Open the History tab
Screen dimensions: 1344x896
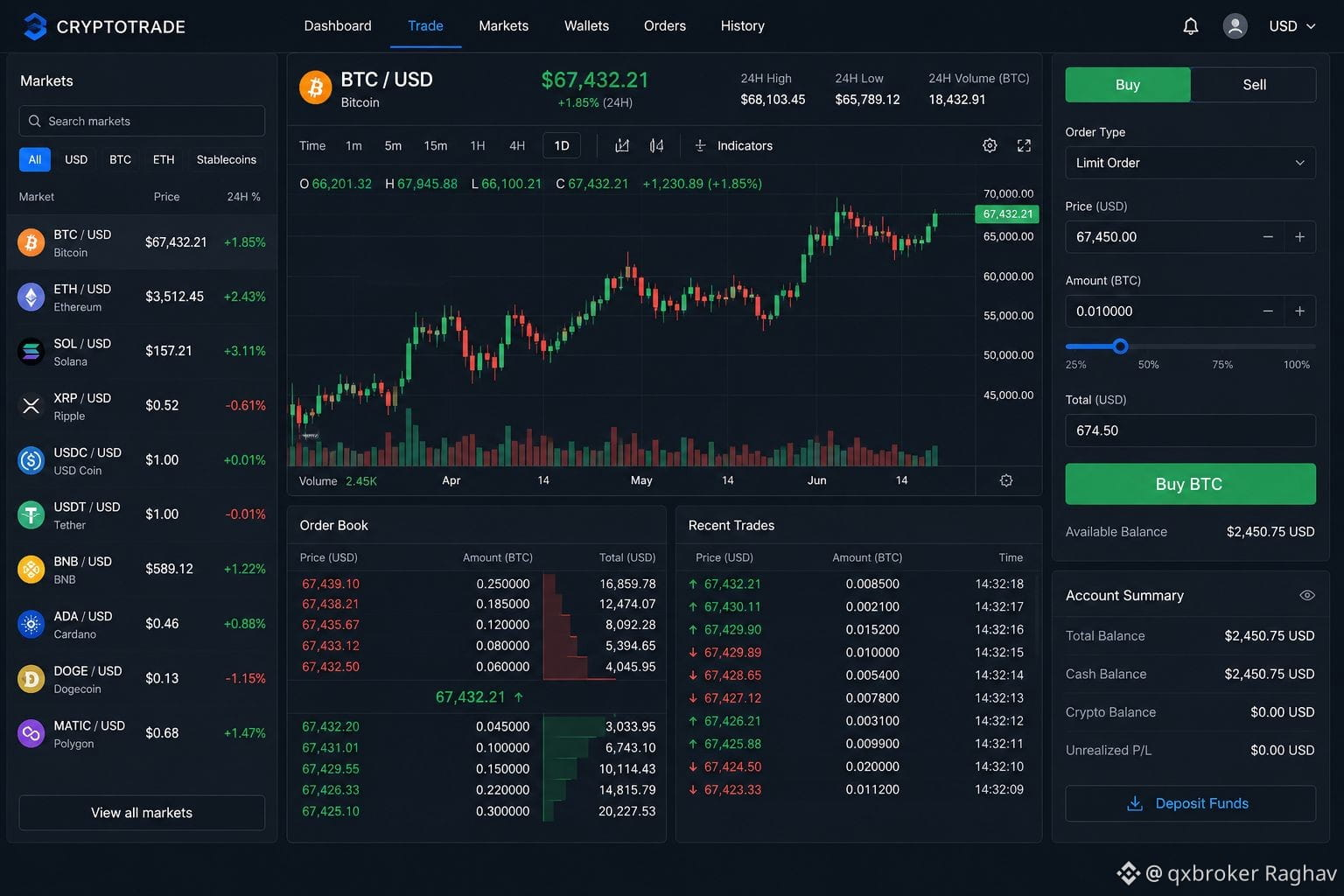[743, 26]
